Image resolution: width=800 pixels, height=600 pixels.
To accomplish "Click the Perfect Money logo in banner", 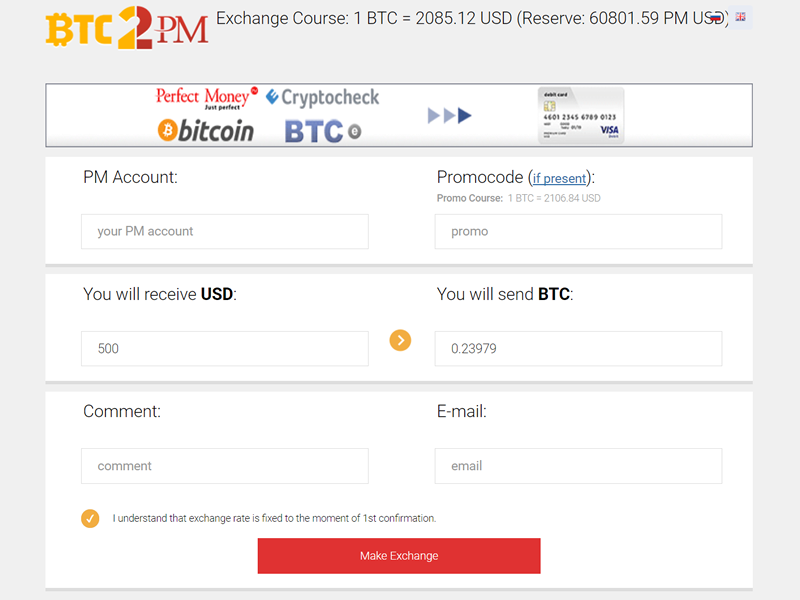I will 207,98.
